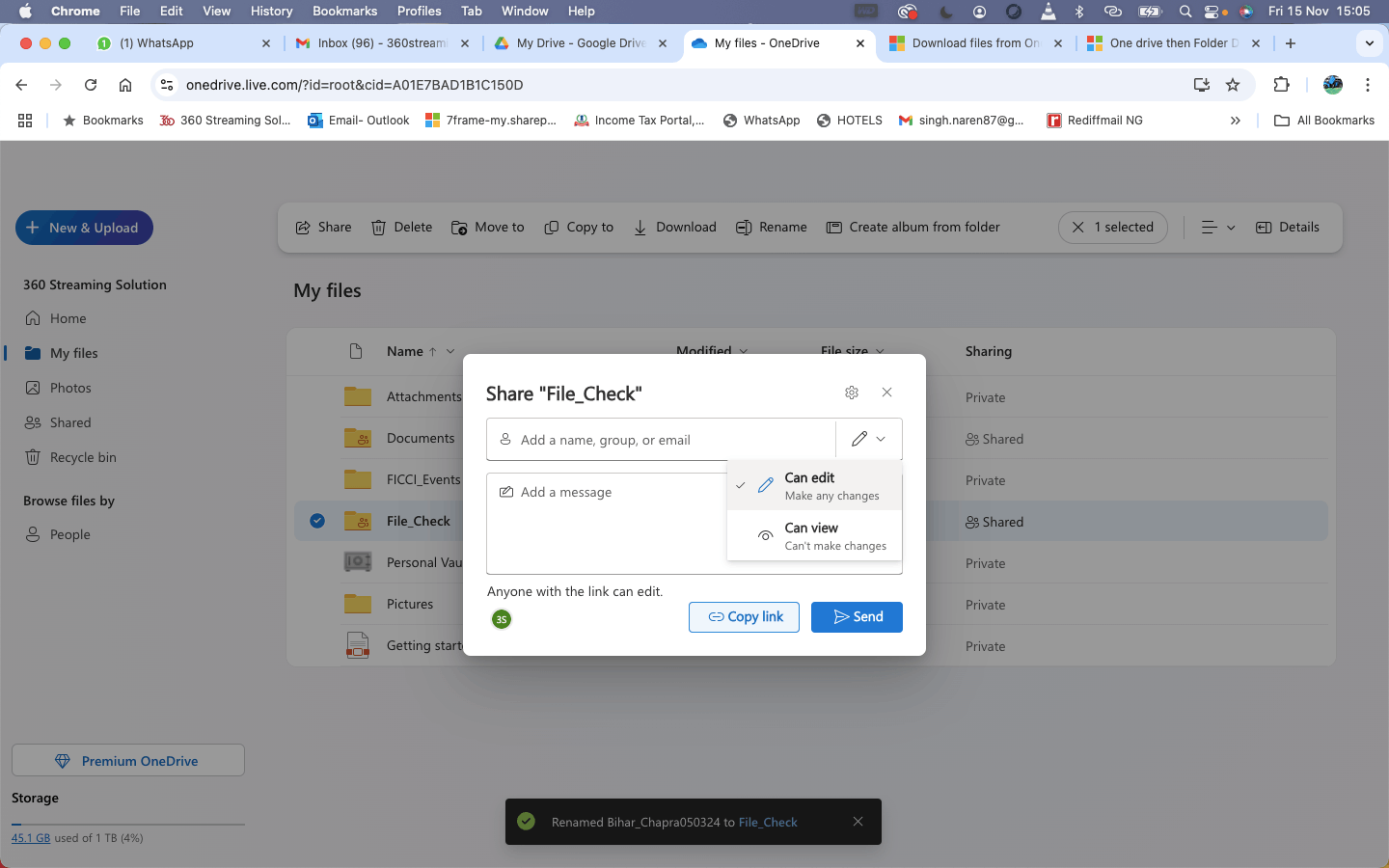Go to Home in OneDrive sidebar
The width and height of the screenshot is (1389, 868).
coord(68,318)
